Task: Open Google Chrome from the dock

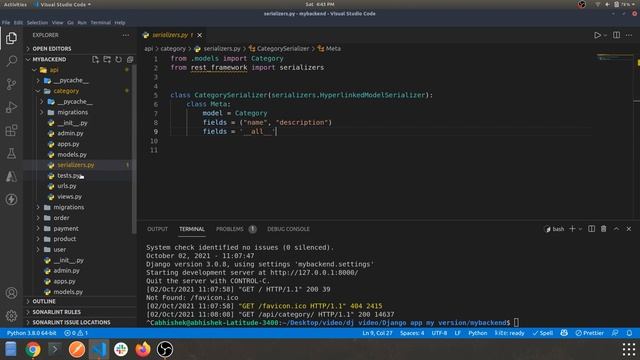Action: [x=33, y=349]
